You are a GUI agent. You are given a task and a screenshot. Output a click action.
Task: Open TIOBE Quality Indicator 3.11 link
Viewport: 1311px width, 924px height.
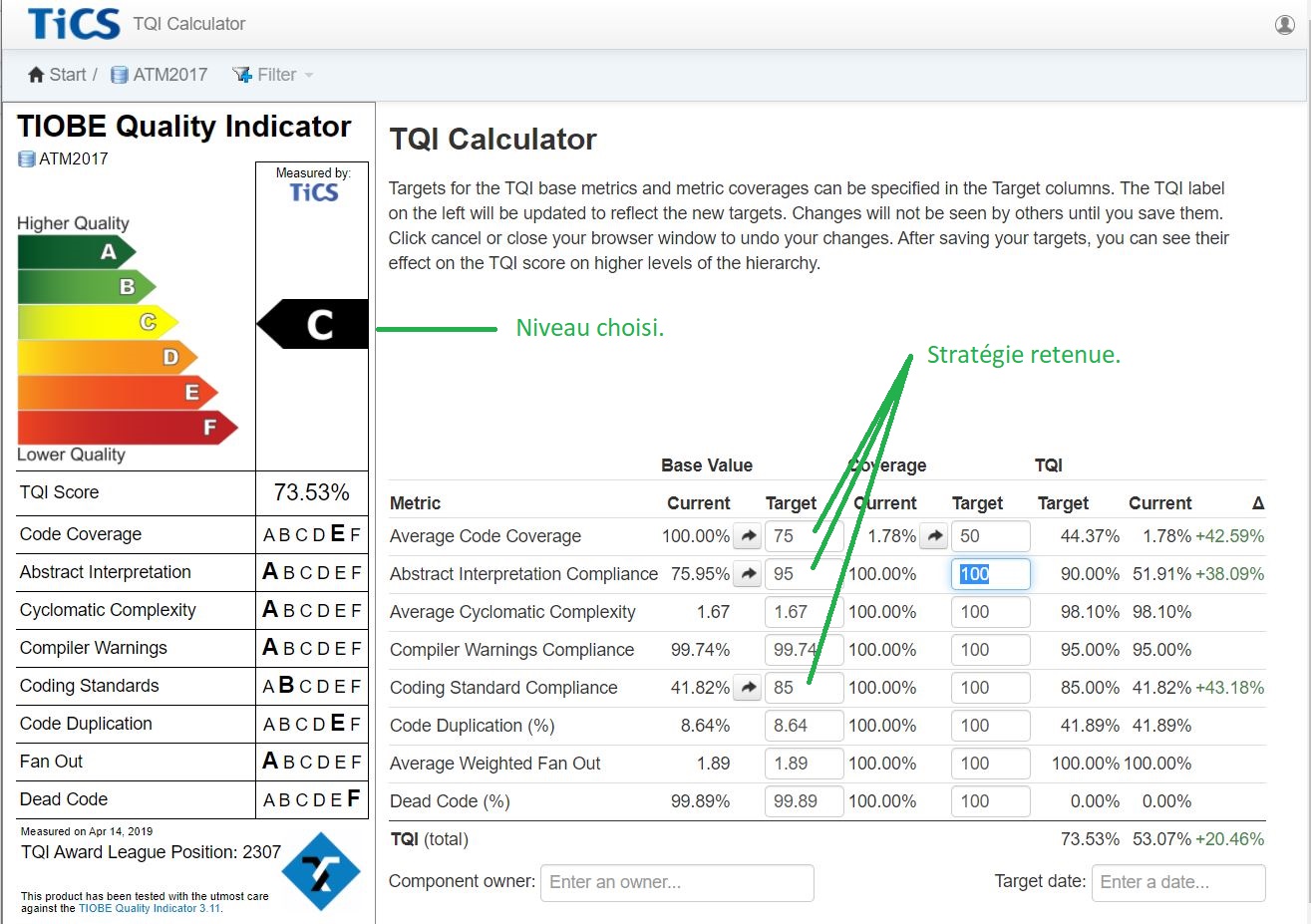point(149,908)
